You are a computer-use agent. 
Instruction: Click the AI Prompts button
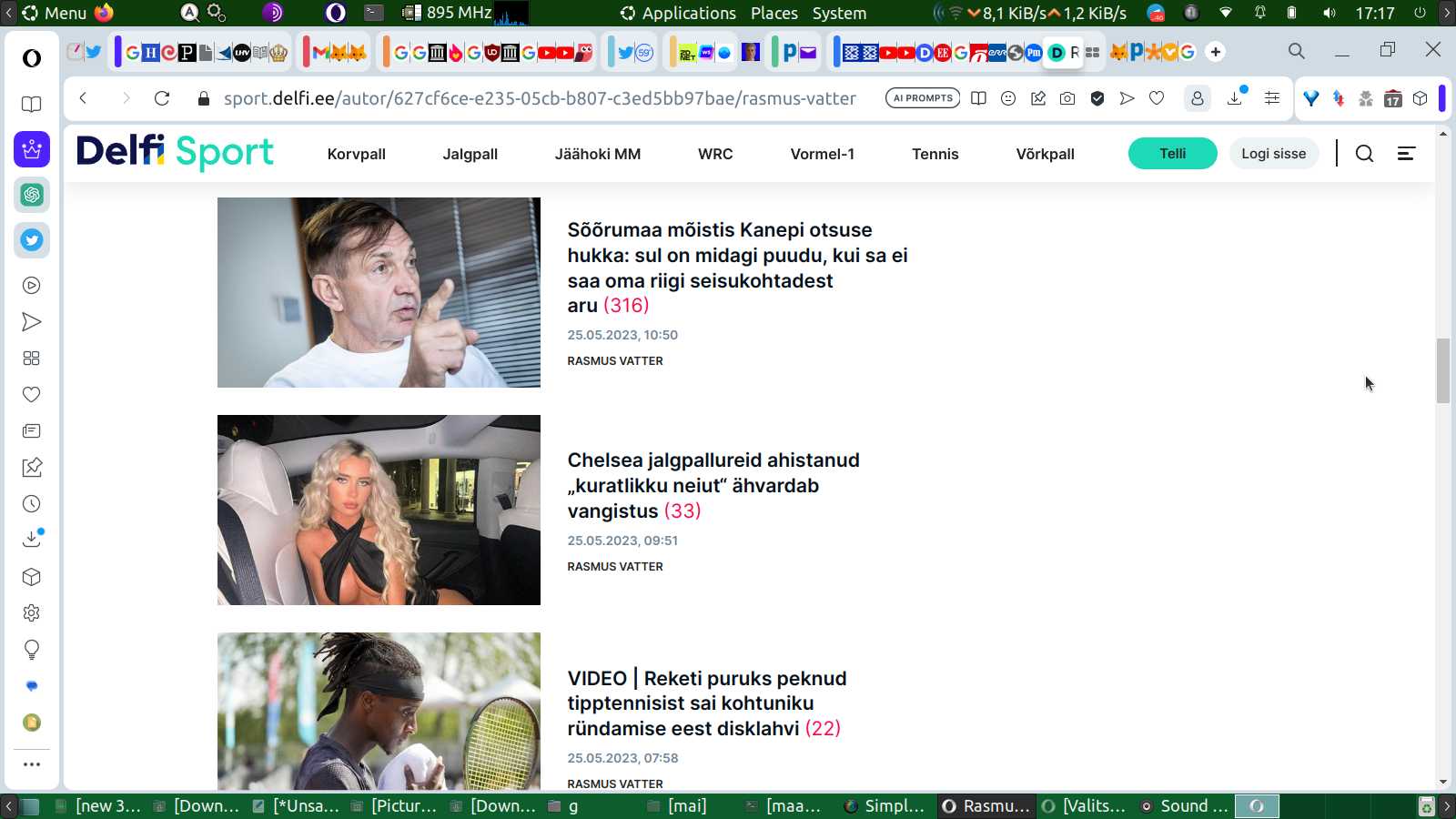(923, 98)
